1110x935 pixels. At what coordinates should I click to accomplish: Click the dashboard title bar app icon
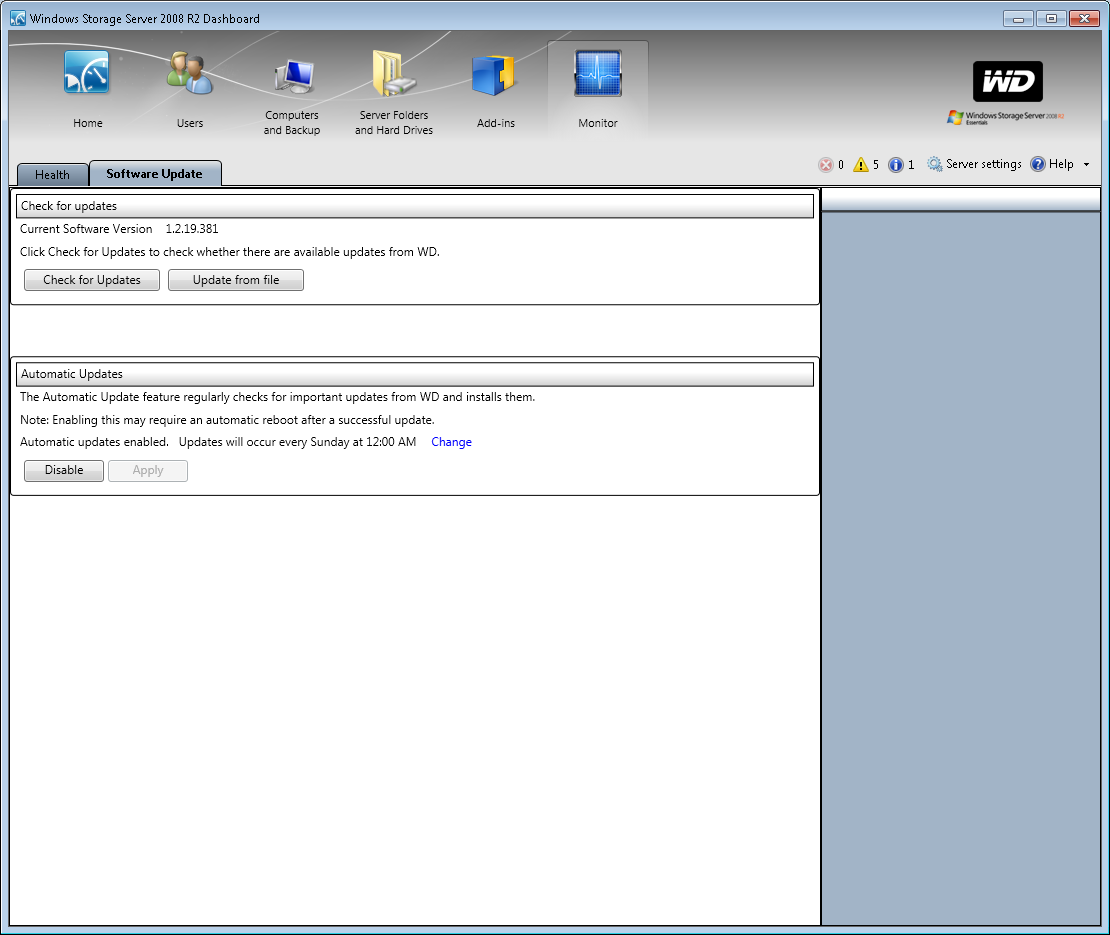[x=18, y=18]
